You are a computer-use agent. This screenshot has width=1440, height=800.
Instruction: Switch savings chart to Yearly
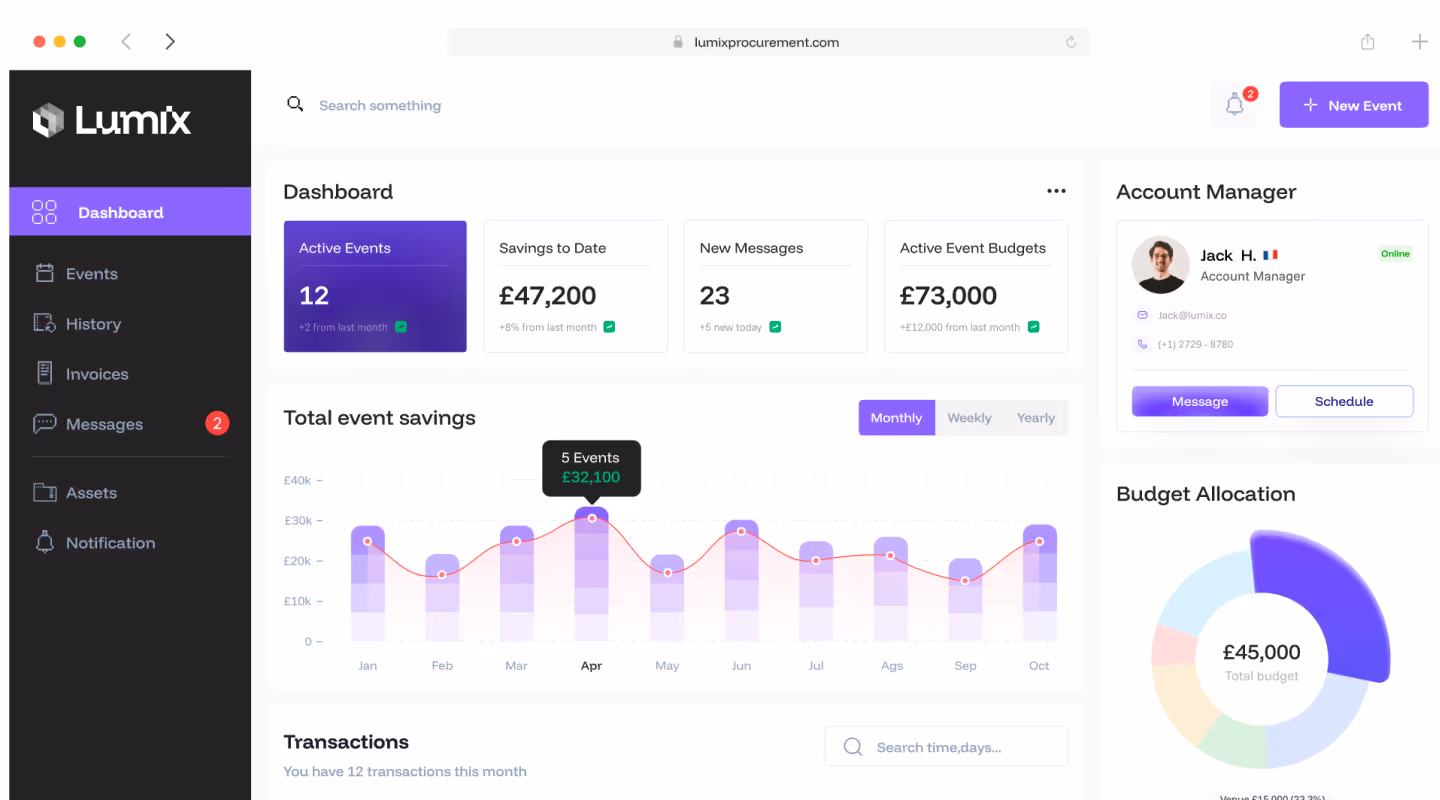pos(1036,418)
